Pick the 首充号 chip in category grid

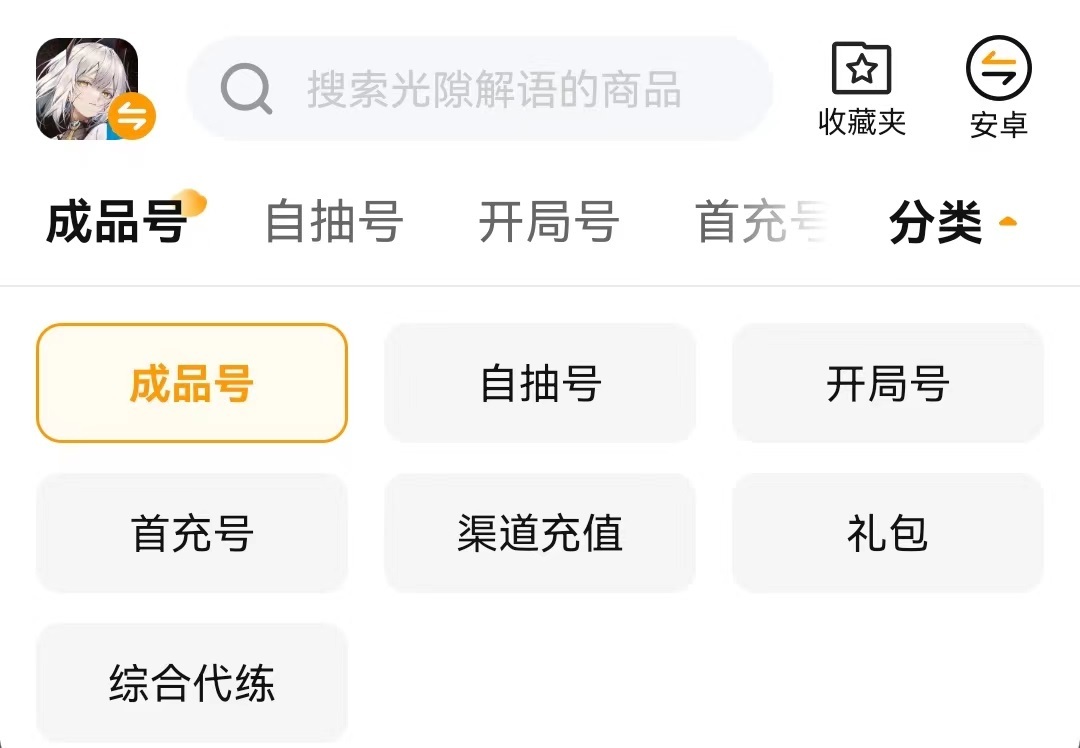pos(192,533)
